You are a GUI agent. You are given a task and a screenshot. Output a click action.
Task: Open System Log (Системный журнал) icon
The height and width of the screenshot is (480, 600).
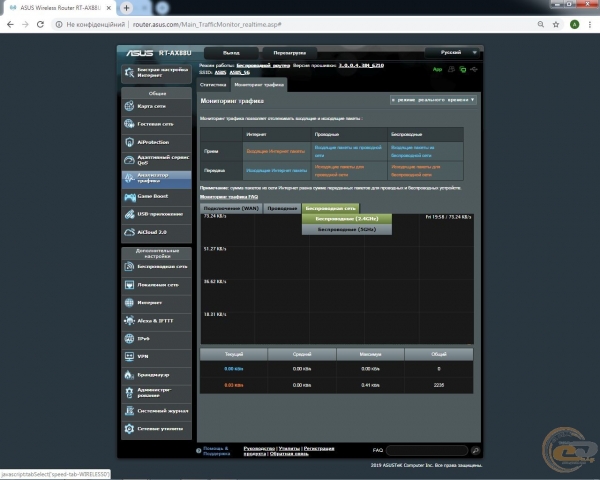(x=129, y=411)
